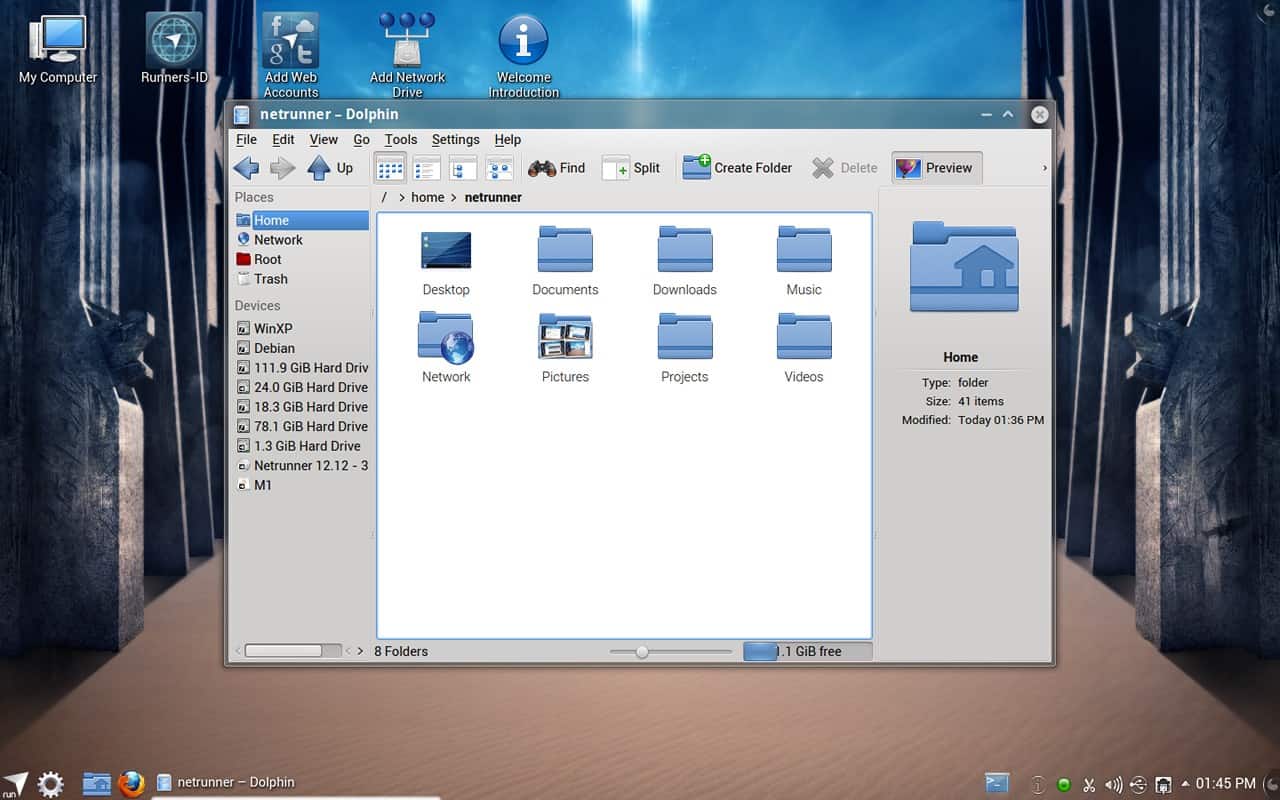The height and width of the screenshot is (800, 1280).
Task: Open My Computer desktop icon
Action: (x=58, y=50)
